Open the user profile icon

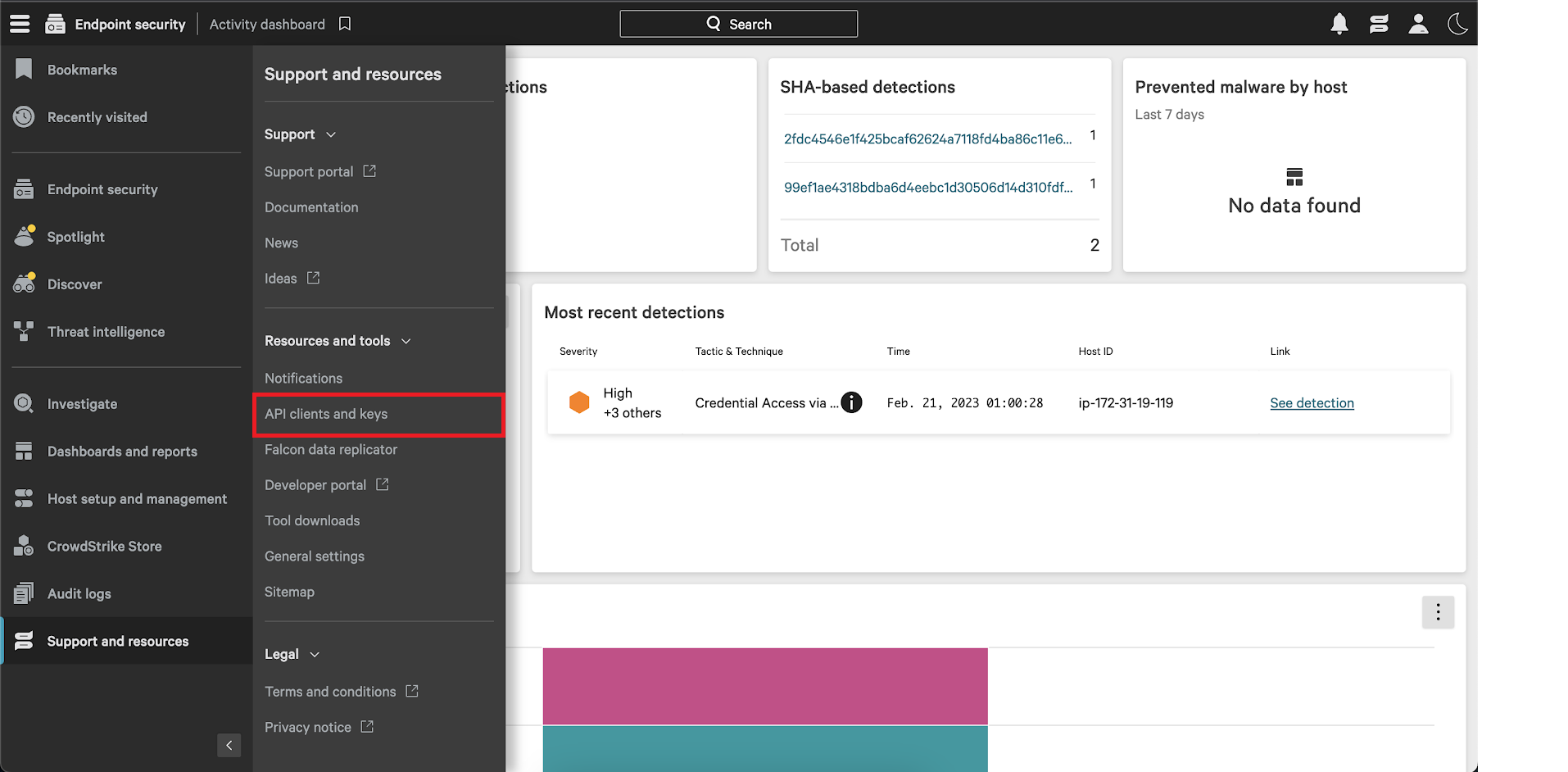(x=1418, y=24)
